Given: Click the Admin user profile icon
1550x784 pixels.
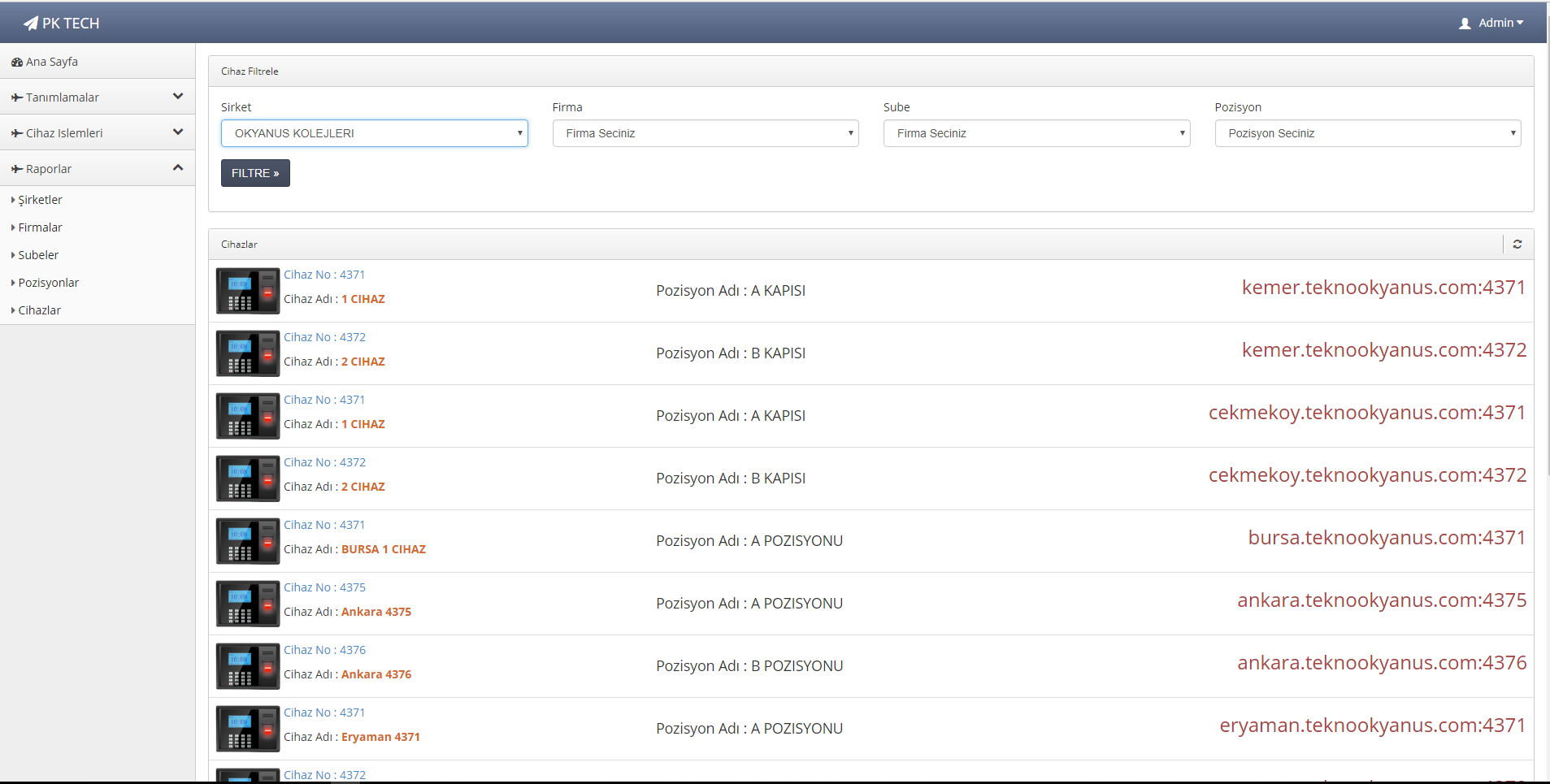Looking at the screenshot, I should [x=1465, y=24].
